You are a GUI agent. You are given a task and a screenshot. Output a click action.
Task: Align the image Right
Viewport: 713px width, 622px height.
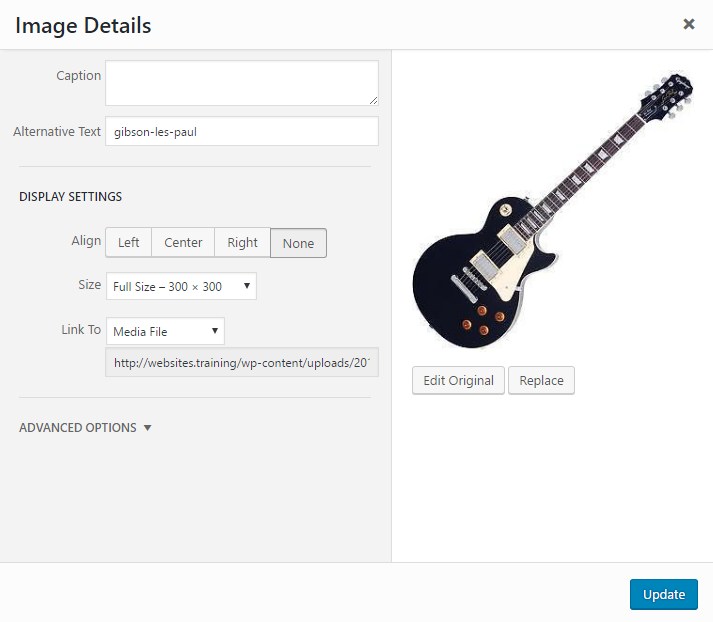[x=242, y=242]
